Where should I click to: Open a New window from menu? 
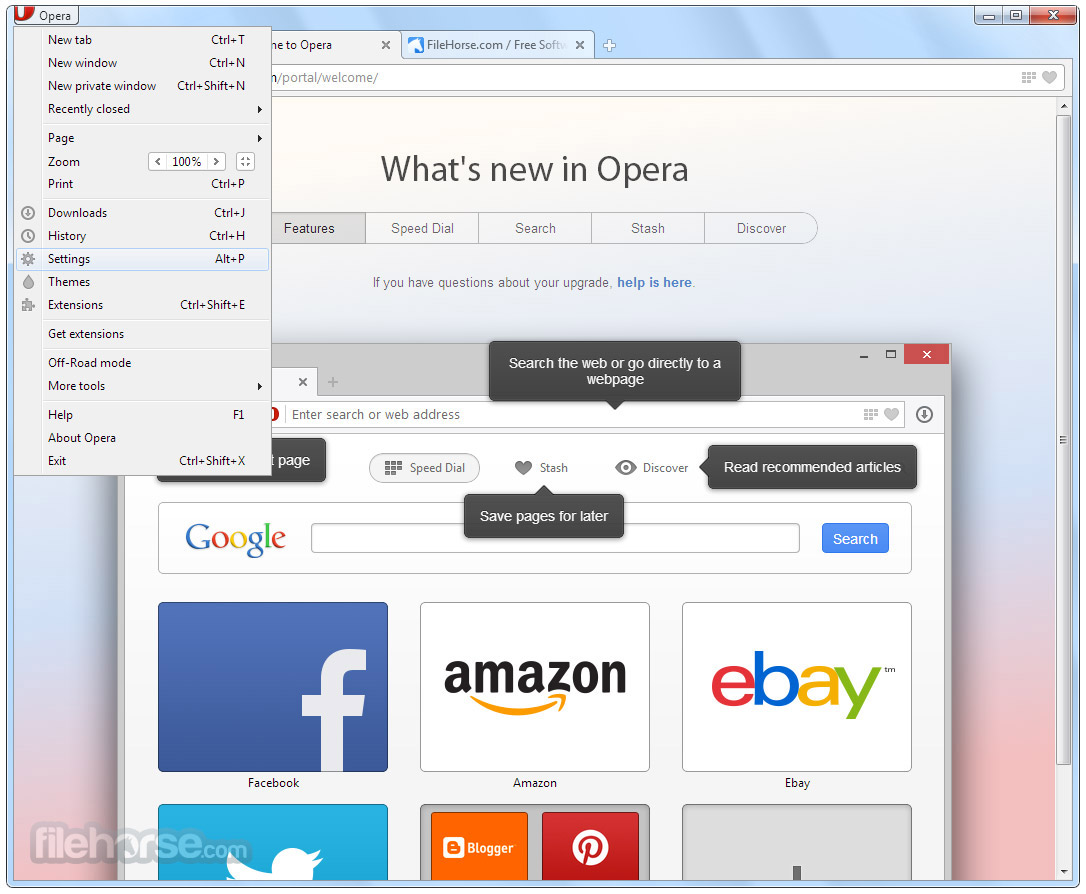(x=143, y=63)
